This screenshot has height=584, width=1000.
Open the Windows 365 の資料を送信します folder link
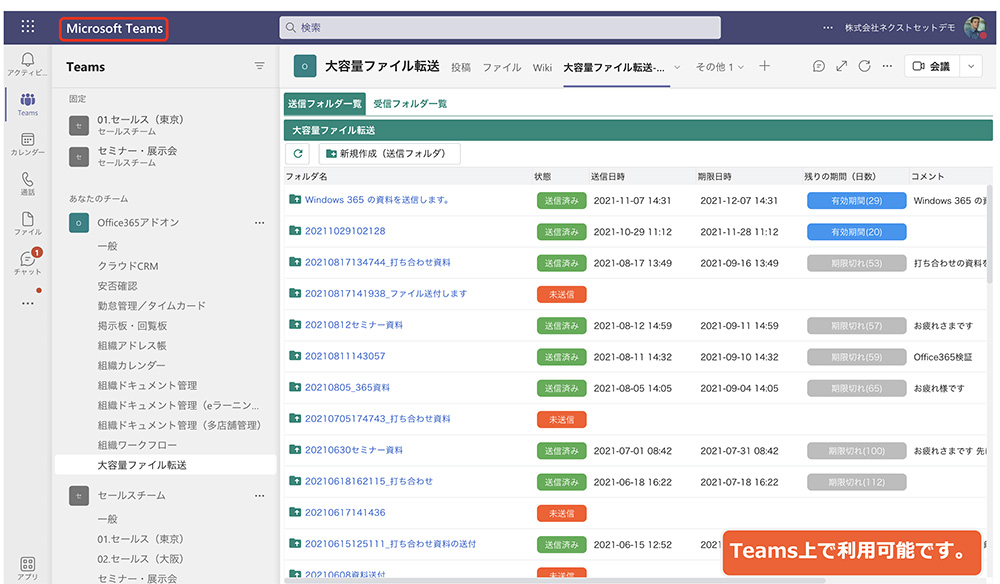pyautogui.click(x=377, y=200)
